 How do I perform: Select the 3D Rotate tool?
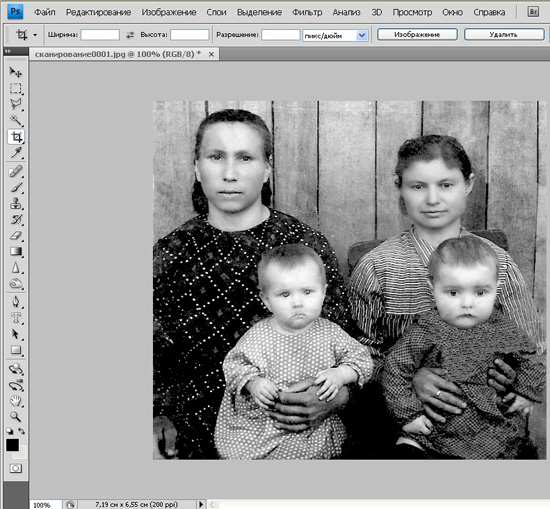[15, 369]
